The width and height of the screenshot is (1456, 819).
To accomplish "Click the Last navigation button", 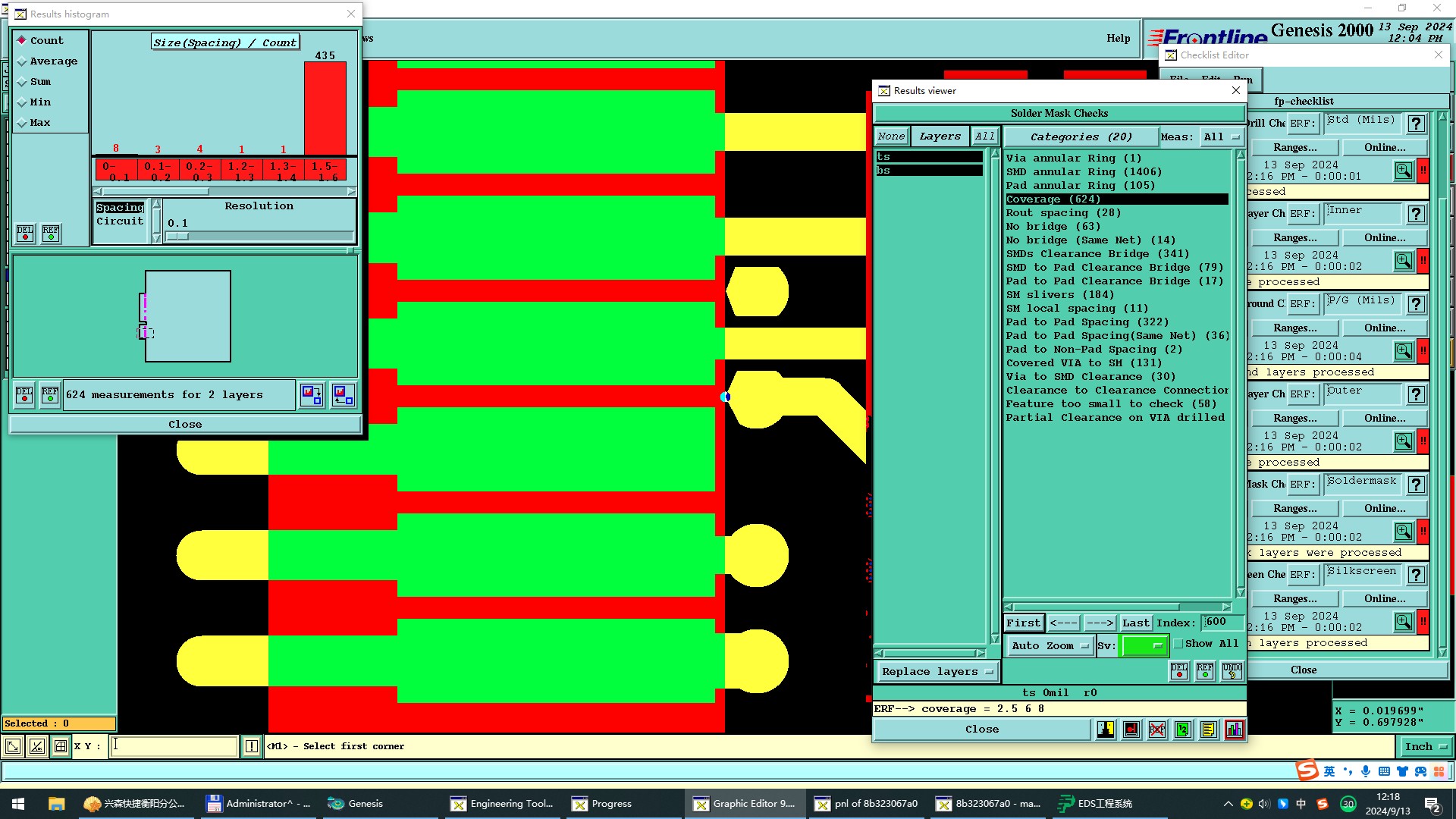I will coord(1135,623).
